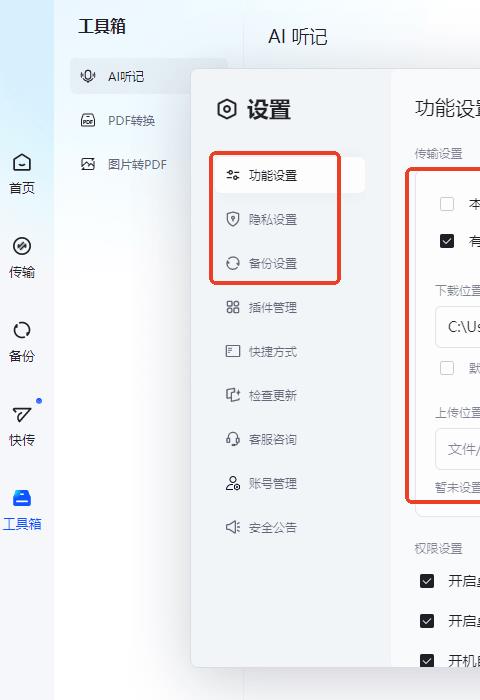Image resolution: width=480 pixels, height=700 pixels.
Task: Click the AI听记 microphone icon
Action: pyautogui.click(x=88, y=76)
